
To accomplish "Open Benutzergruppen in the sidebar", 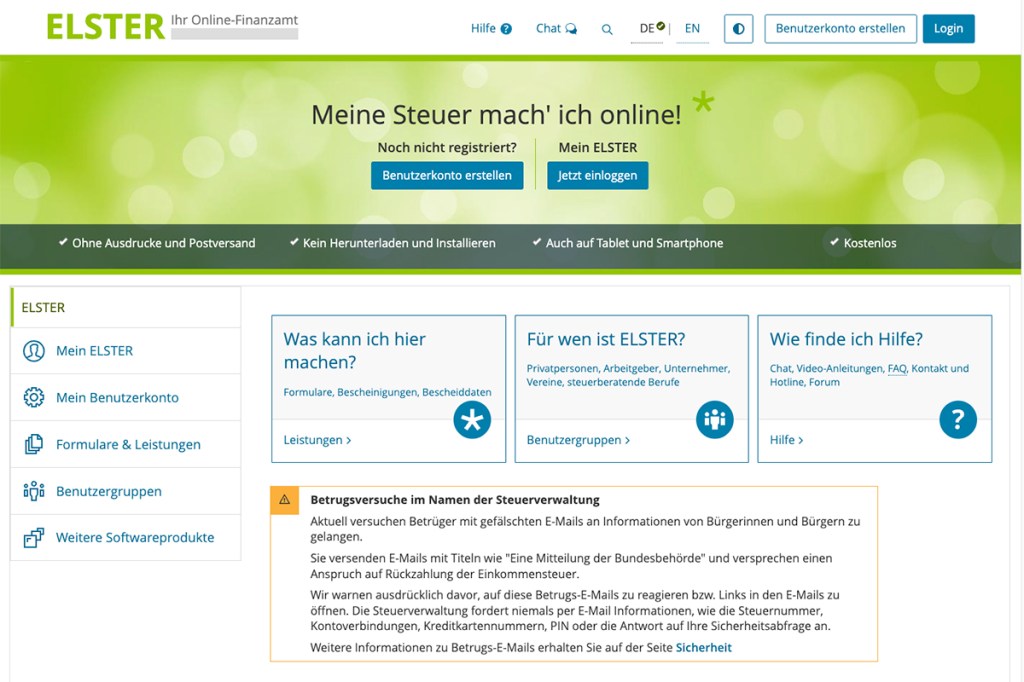I will 126,491.
